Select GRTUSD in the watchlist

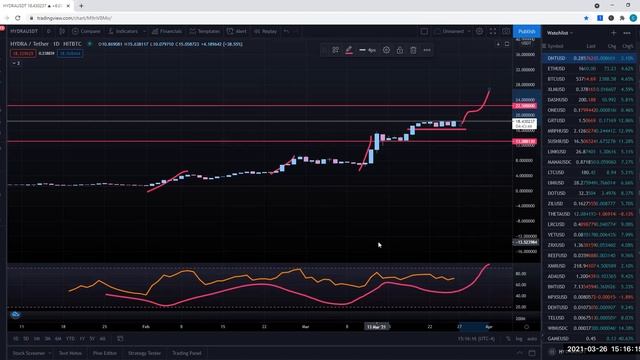click(590, 121)
